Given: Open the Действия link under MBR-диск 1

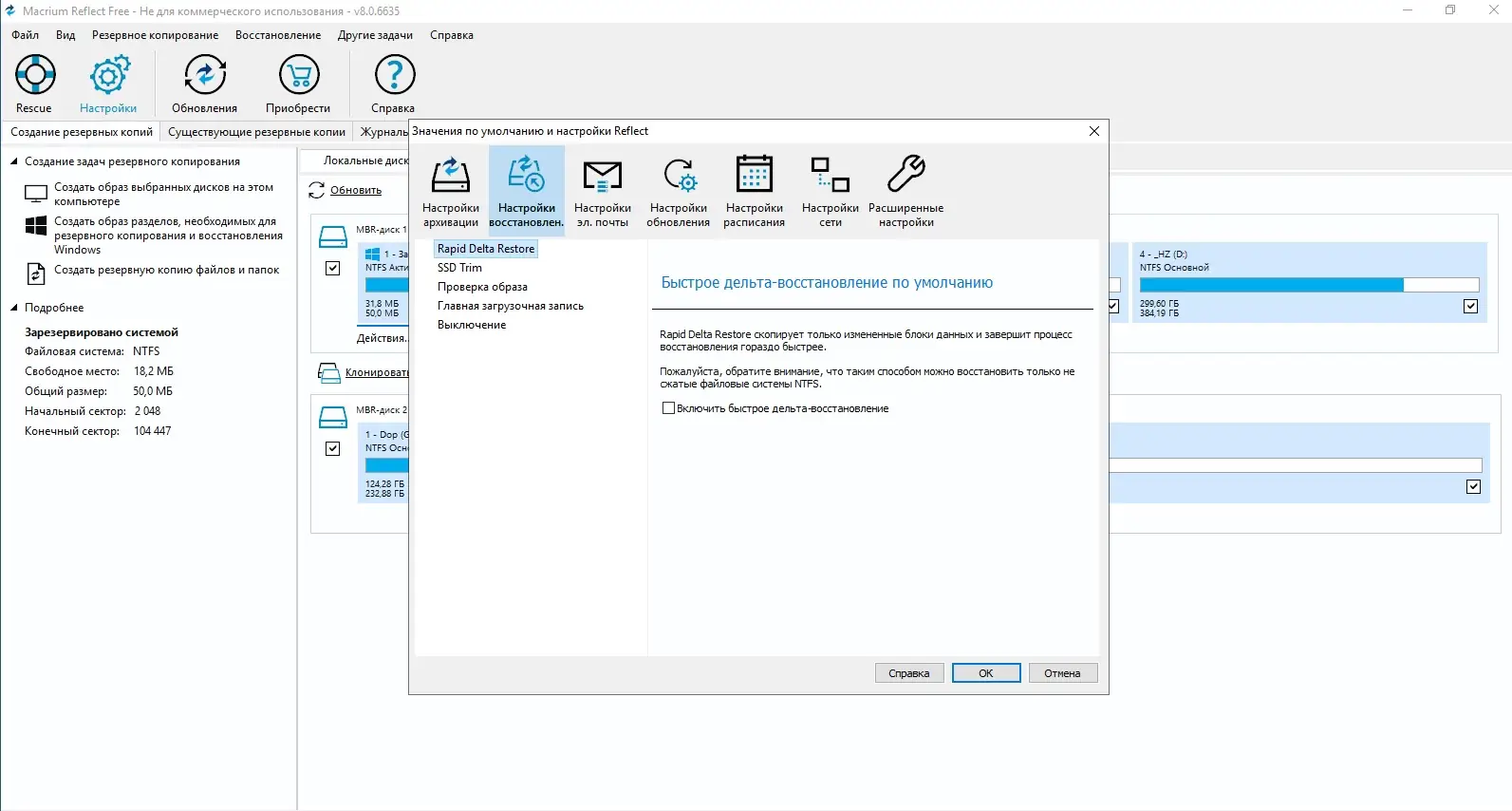Looking at the screenshot, I should tap(382, 339).
